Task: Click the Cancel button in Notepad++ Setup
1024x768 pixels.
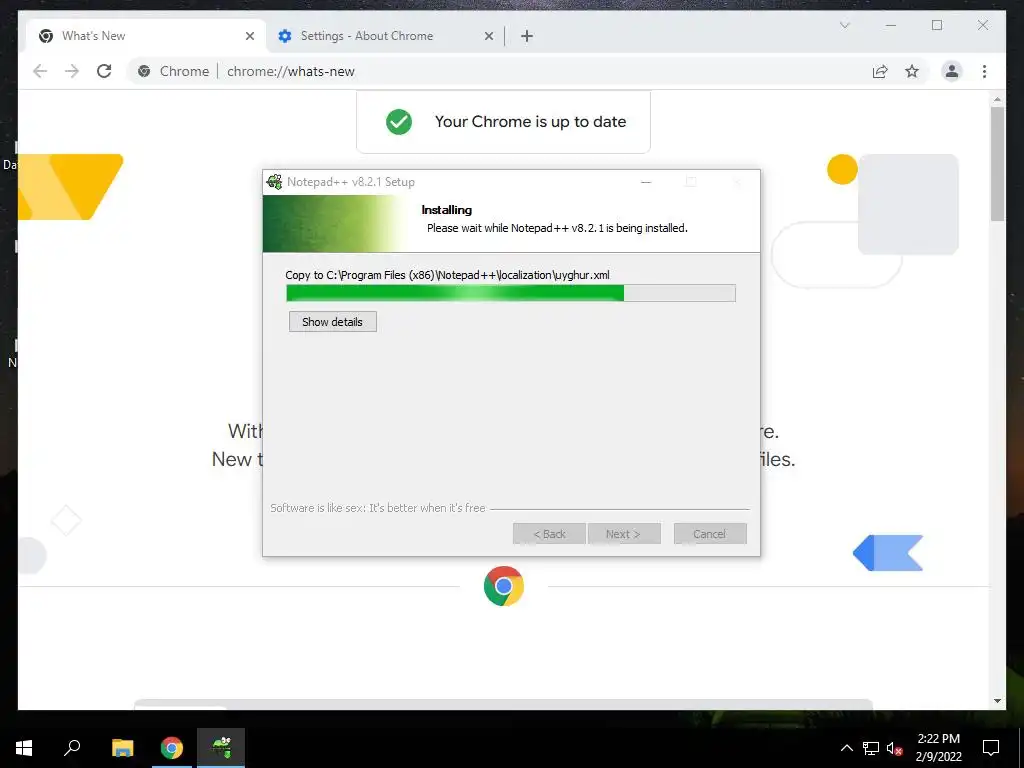Action: [709, 534]
